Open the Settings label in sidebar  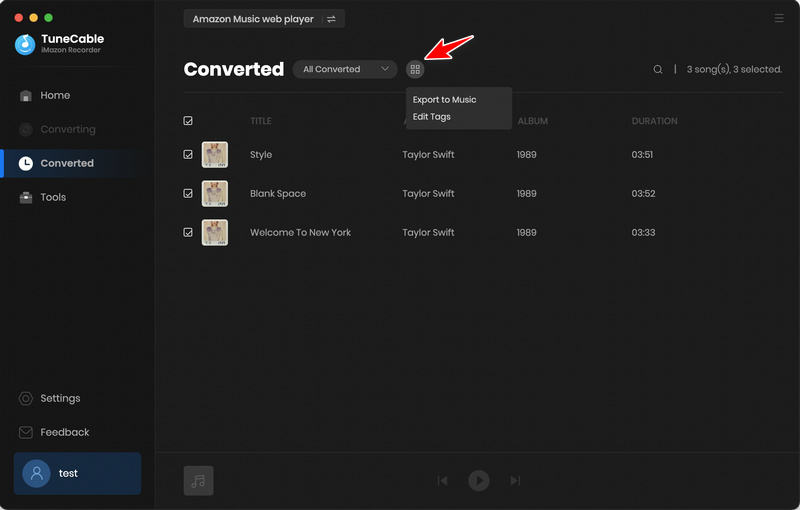click(60, 398)
